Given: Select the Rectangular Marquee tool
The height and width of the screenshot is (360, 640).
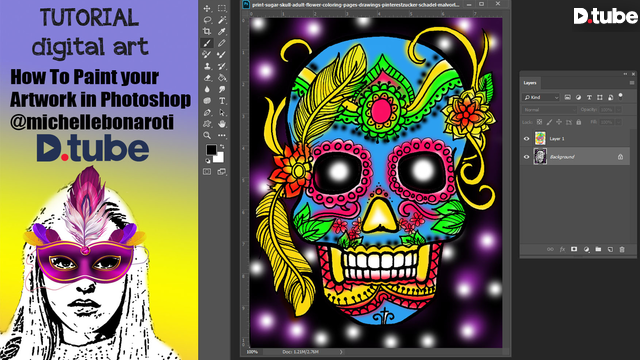Looking at the screenshot, I should [x=222, y=8].
